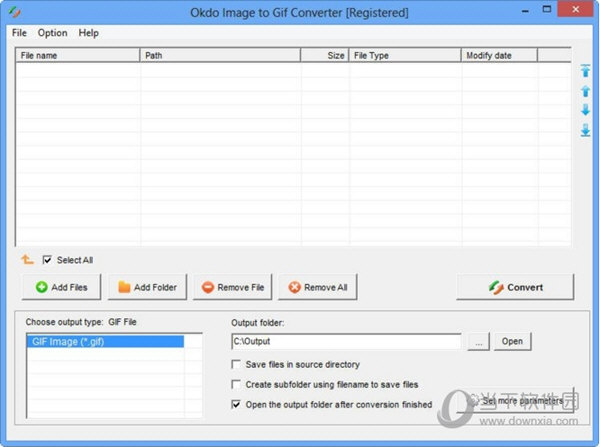600x447 pixels.
Task: Uncheck Open the output folder after conversion
Action: click(x=236, y=404)
